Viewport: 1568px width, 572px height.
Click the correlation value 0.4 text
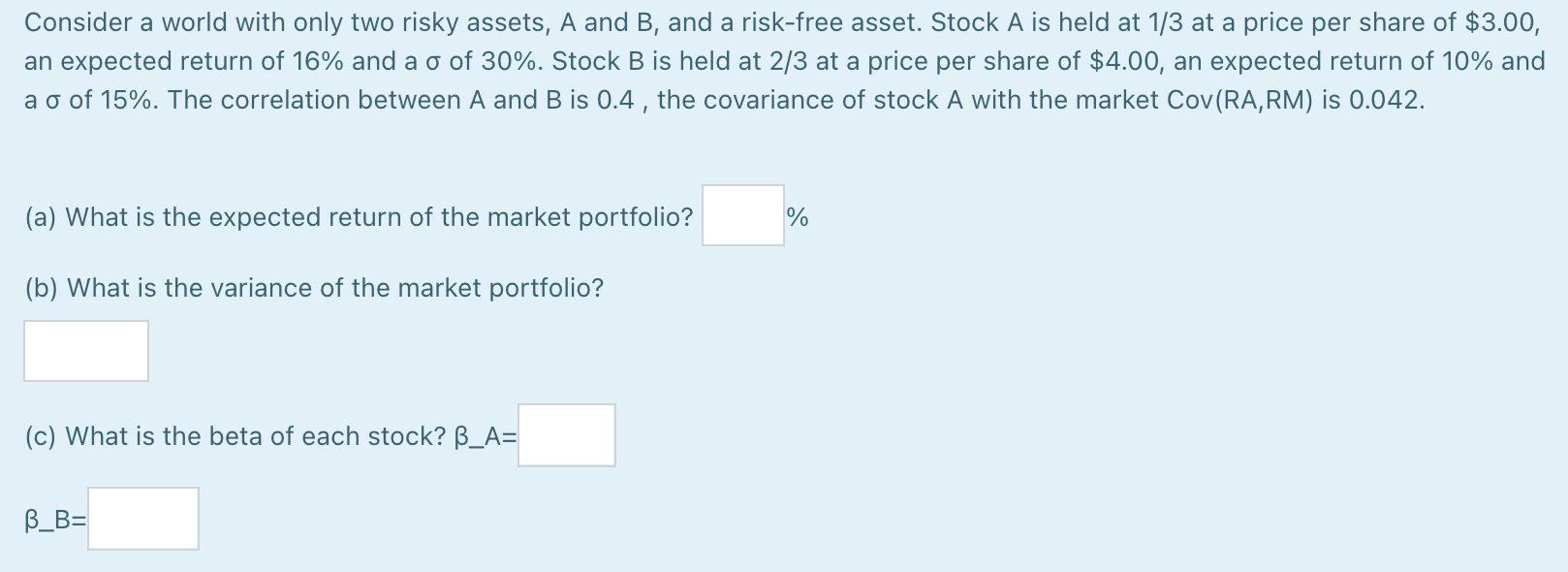coord(625,99)
